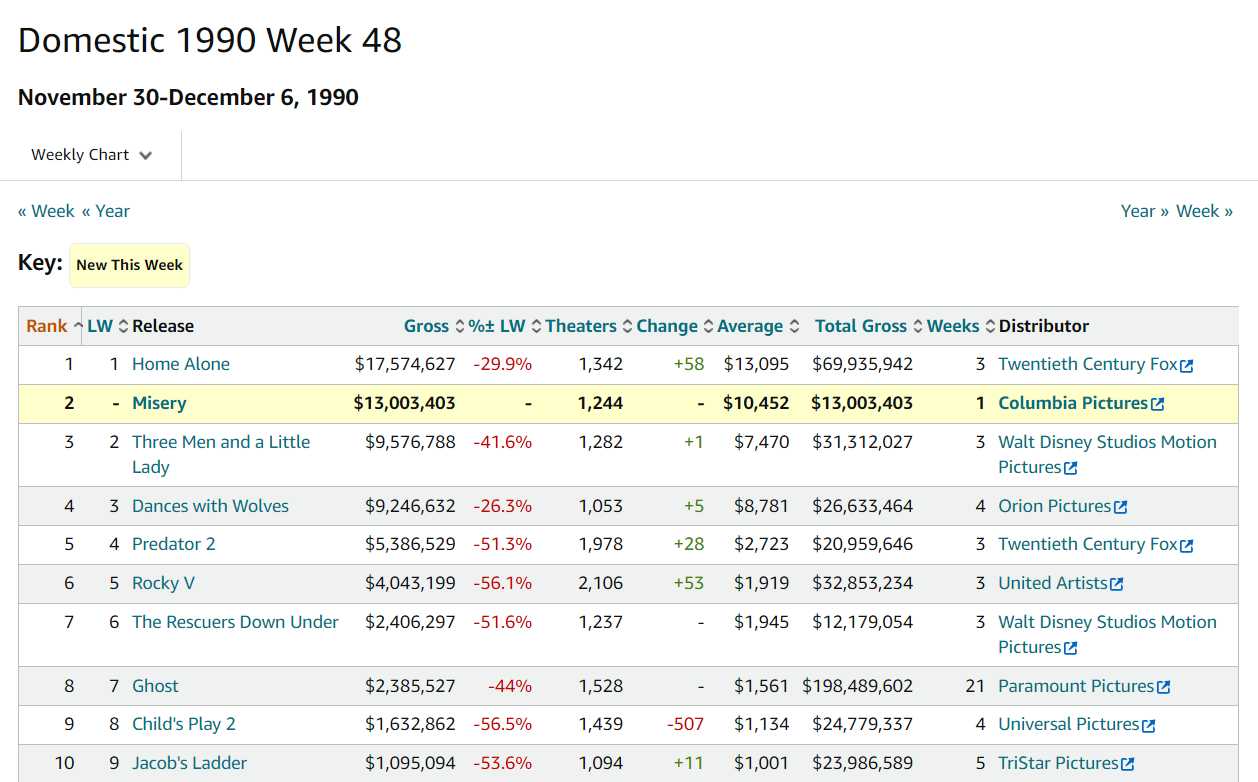Screen dimensions: 1258x782
Task: Open Paramount Pictures distributor link
Action: [x=1076, y=686]
